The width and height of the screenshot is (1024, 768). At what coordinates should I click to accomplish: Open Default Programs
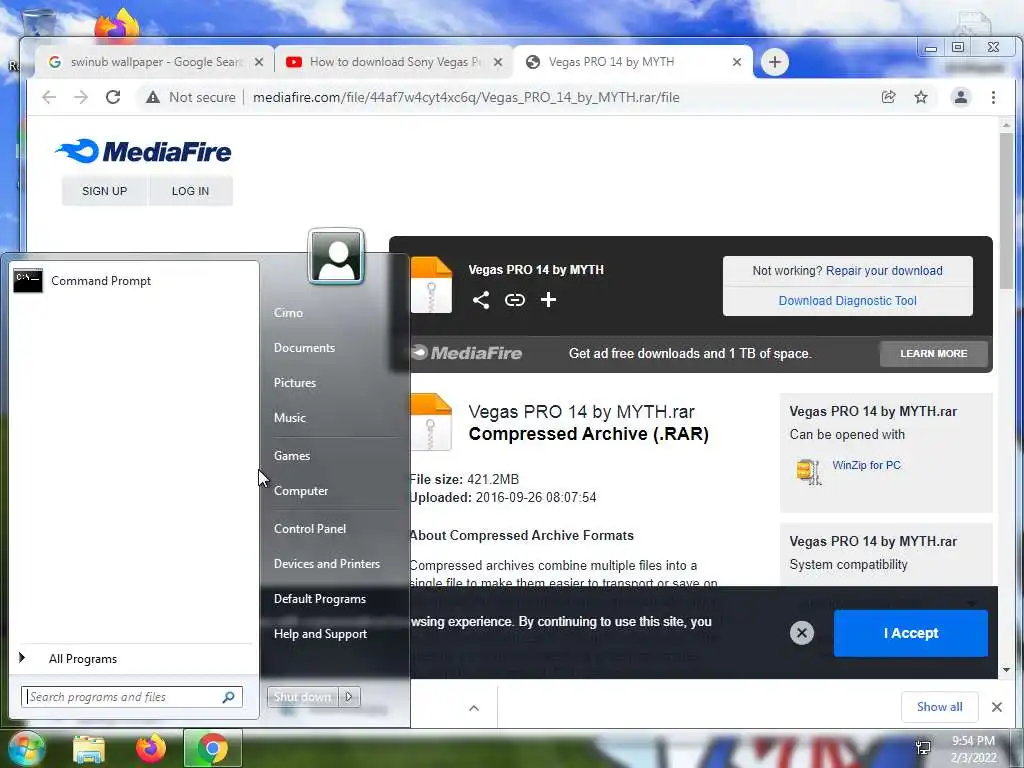coord(319,599)
